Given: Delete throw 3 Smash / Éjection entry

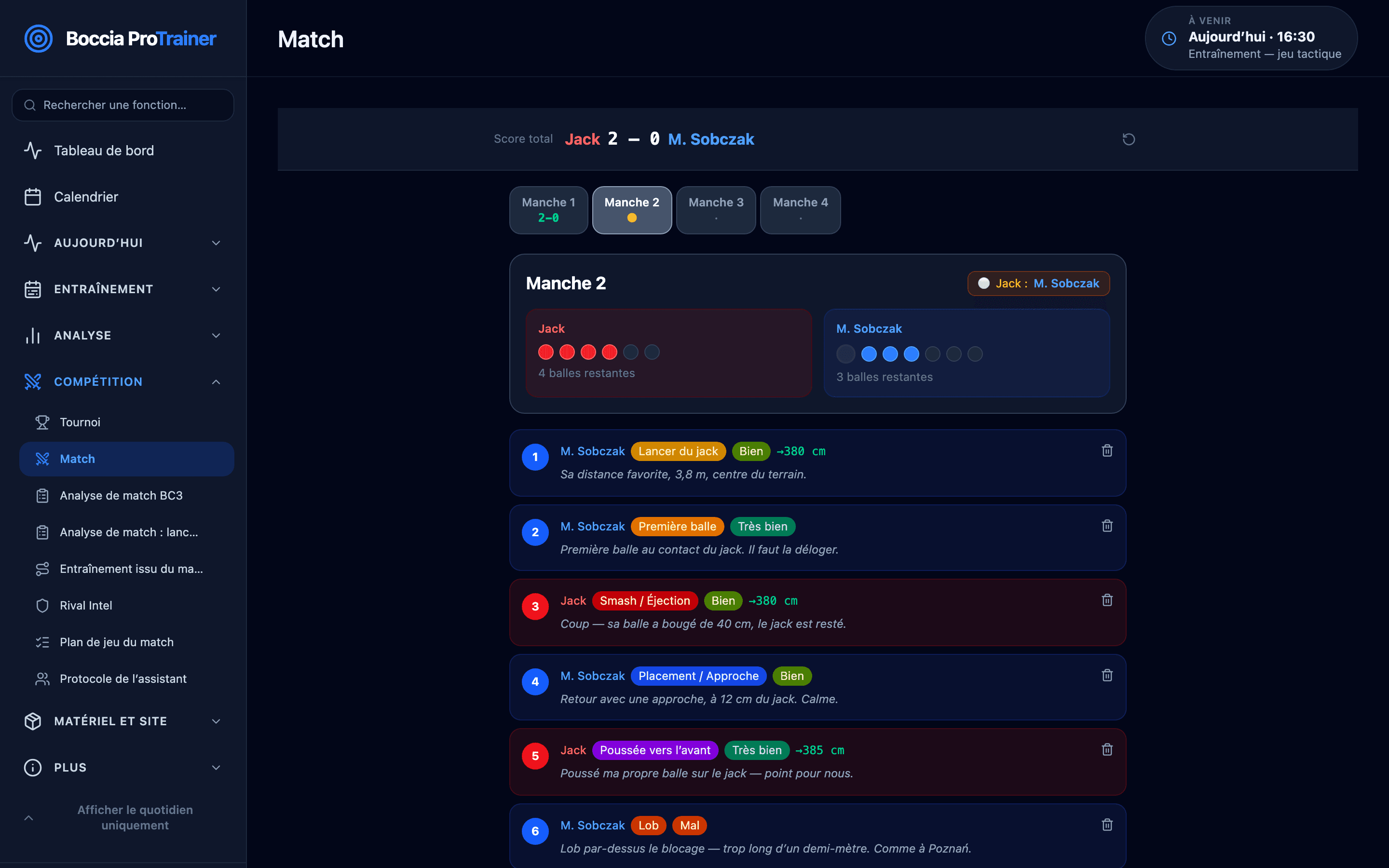Looking at the screenshot, I should pos(1107,600).
